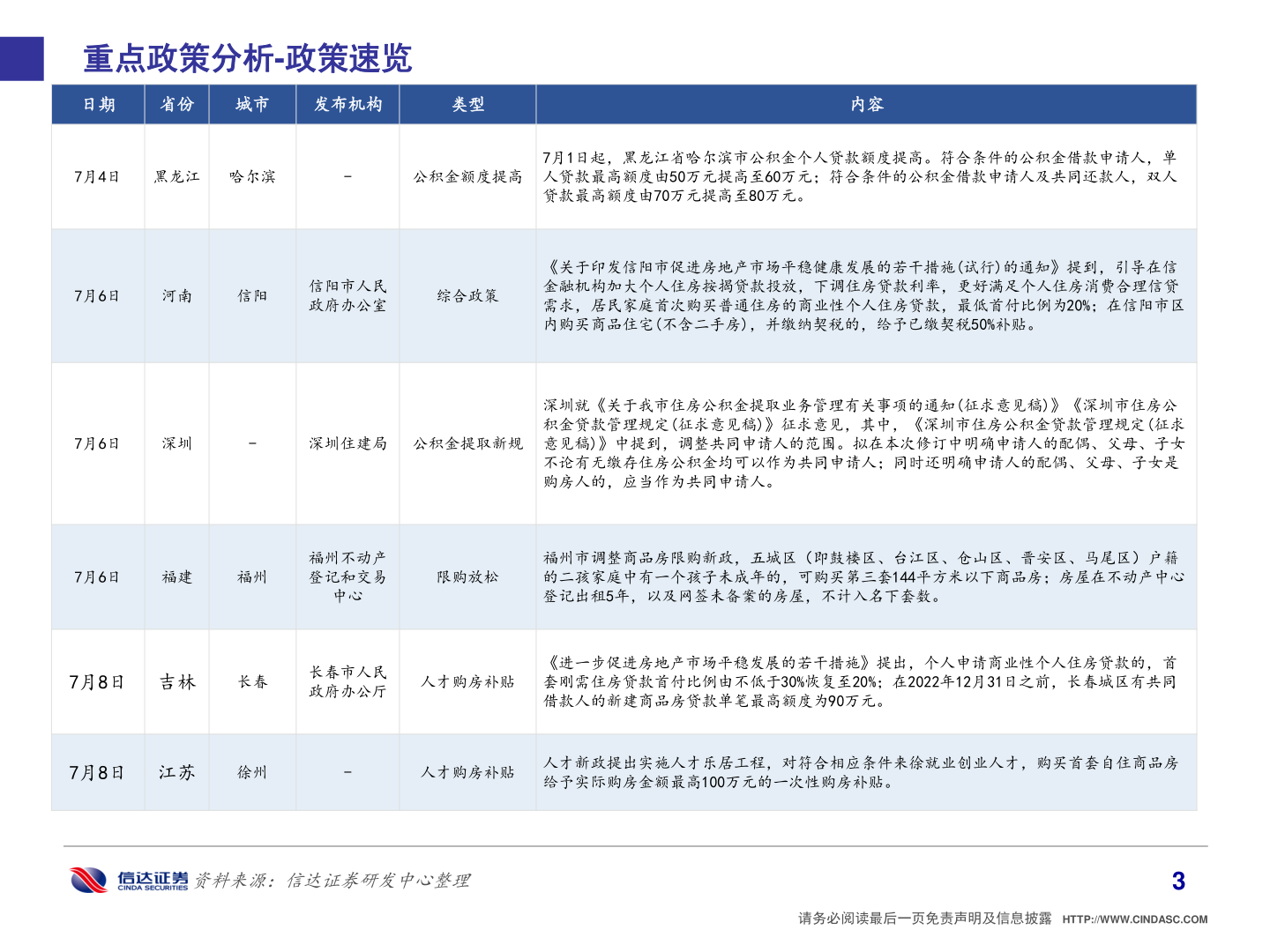Click the slide title 重点政策分析-政策速览
The image size is (1270, 952).
pyautogui.click(x=248, y=59)
